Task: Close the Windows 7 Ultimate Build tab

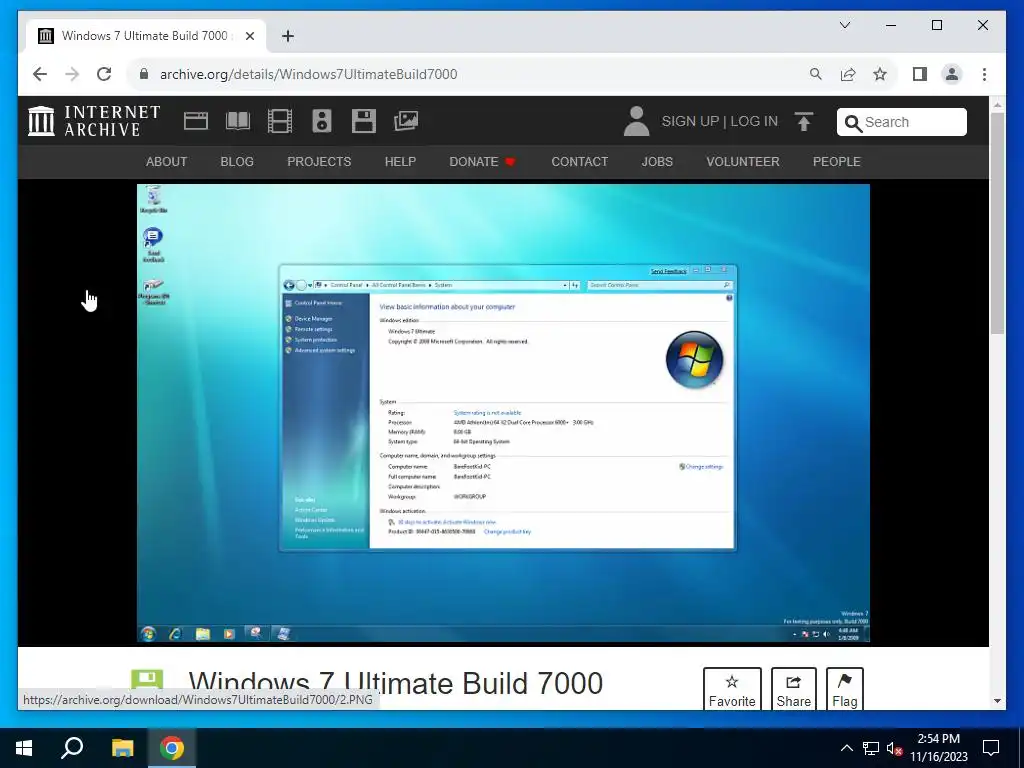Action: pyautogui.click(x=249, y=36)
